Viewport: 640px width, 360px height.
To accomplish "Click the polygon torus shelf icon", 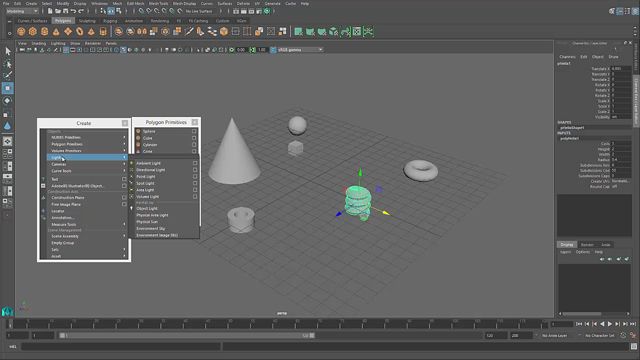I will (x=80, y=31).
